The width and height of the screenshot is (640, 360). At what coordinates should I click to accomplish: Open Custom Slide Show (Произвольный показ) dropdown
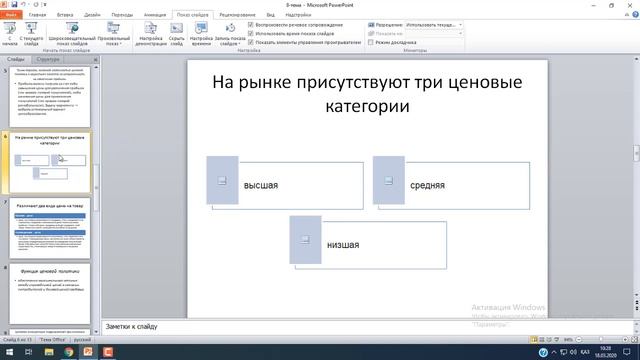(x=113, y=34)
